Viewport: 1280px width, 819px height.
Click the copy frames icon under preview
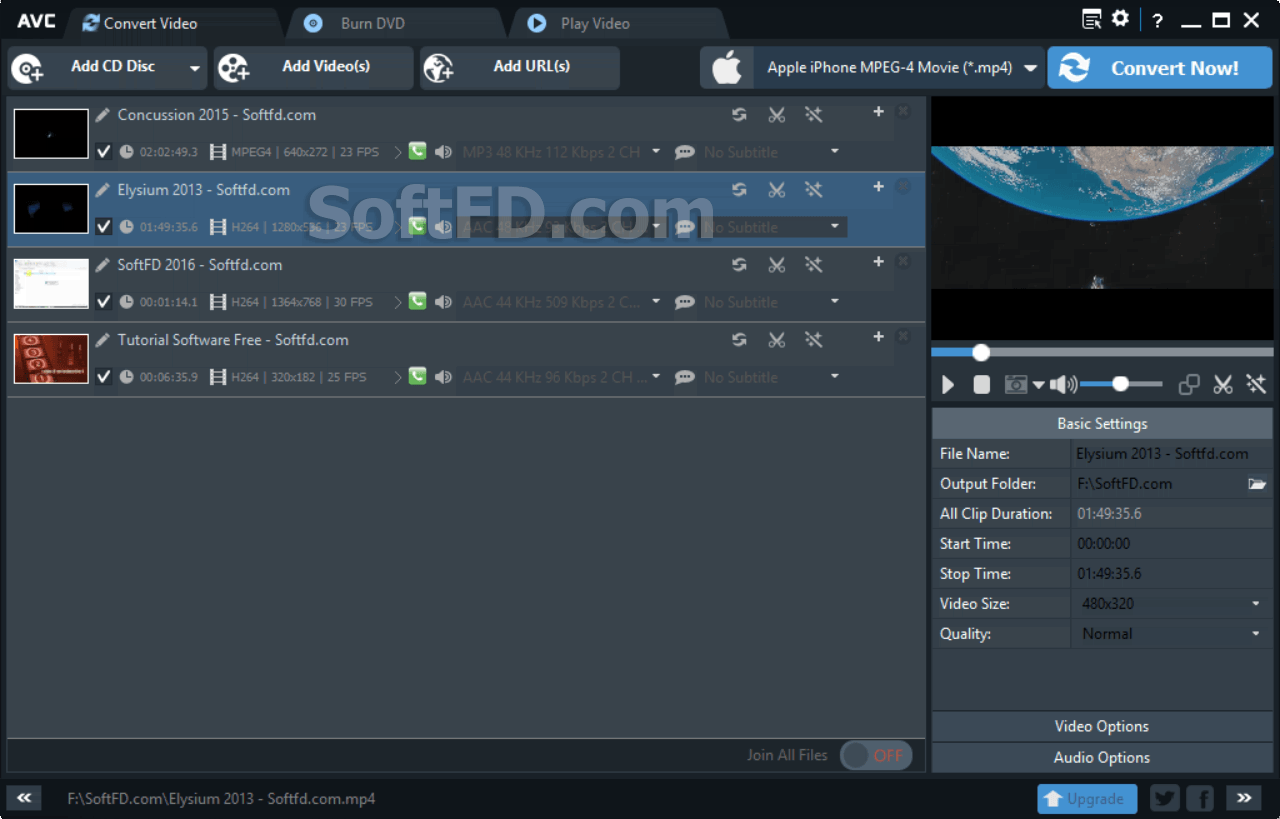pos(1189,384)
